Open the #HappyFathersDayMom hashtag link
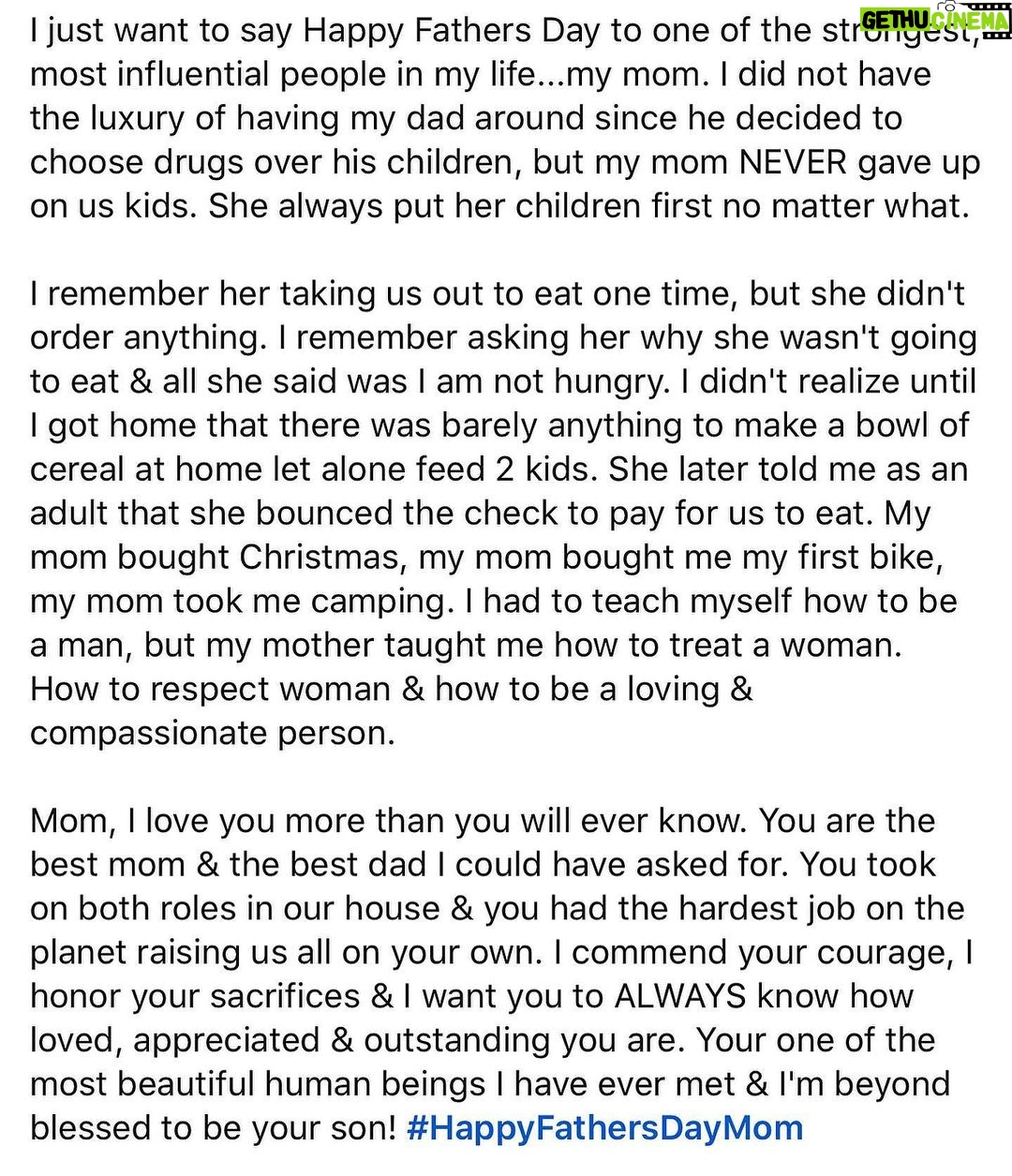 pos(604,1127)
